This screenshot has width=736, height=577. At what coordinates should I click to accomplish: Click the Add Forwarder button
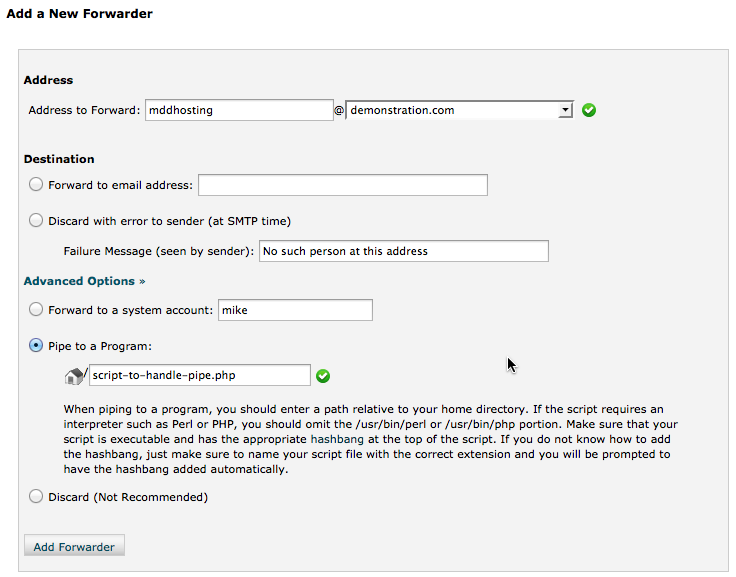74,546
